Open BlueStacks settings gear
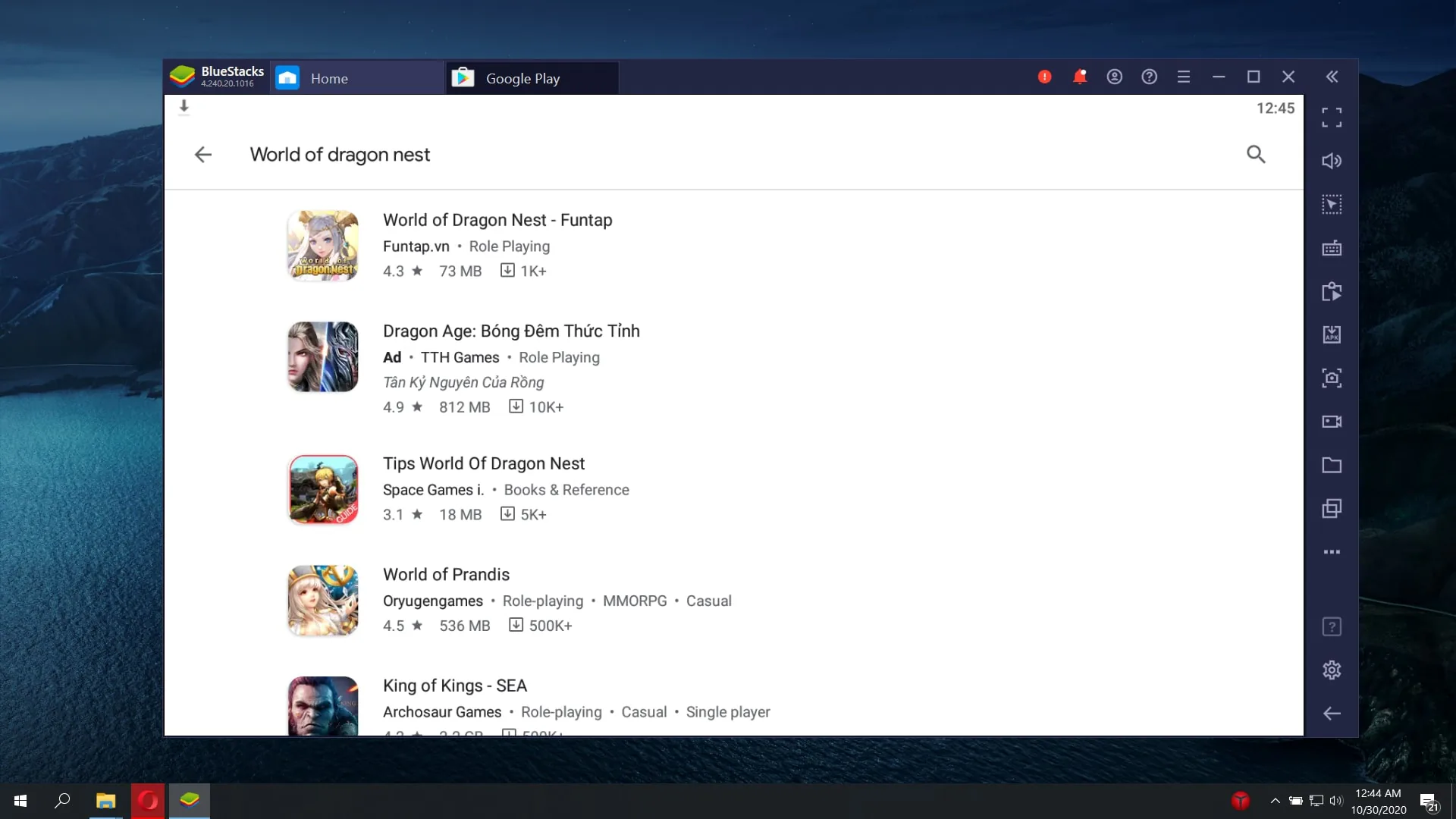The height and width of the screenshot is (819, 1456). [1332, 670]
